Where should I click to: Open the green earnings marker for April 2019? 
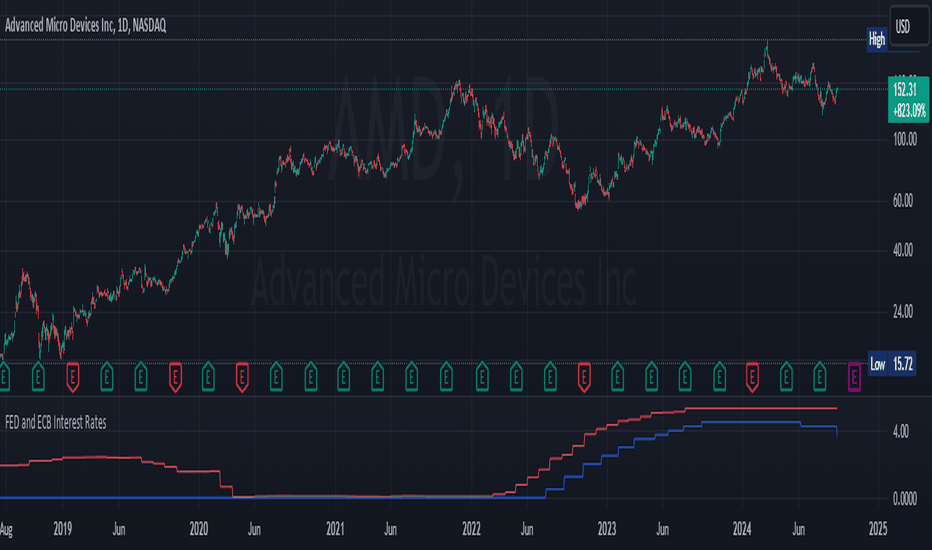coord(106,376)
